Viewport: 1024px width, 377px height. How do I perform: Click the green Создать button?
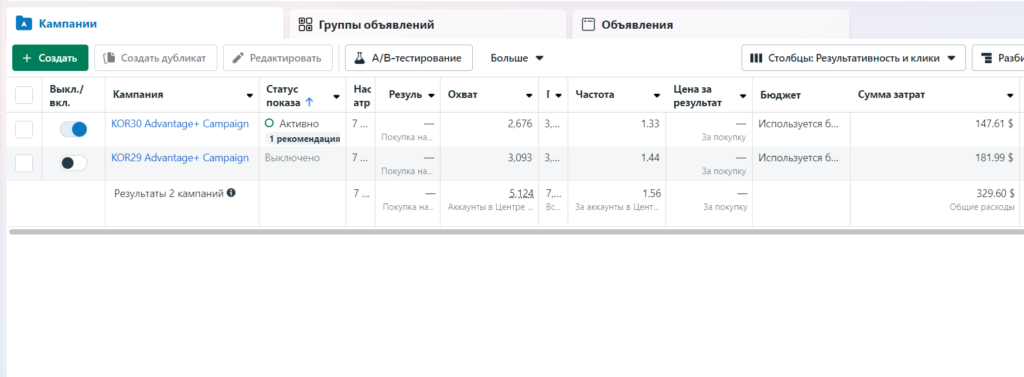50,58
